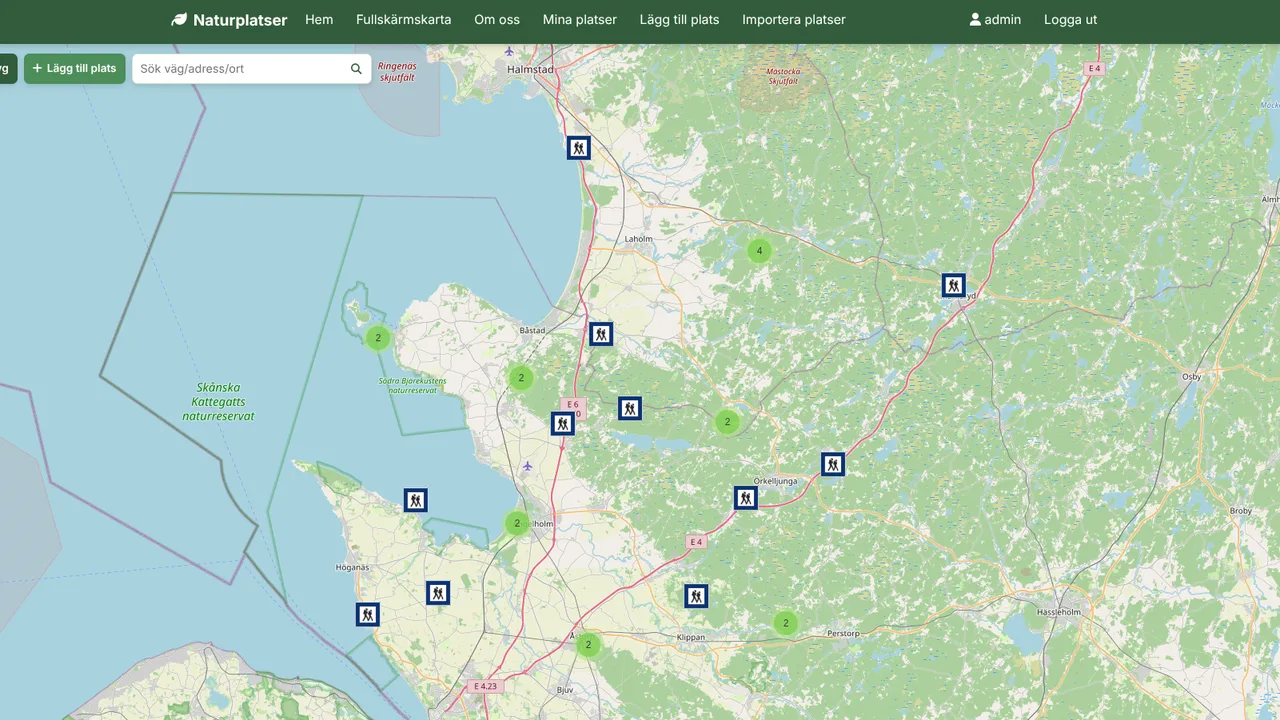Expand the cluster of 4 places
The height and width of the screenshot is (720, 1280).
pyautogui.click(x=759, y=251)
